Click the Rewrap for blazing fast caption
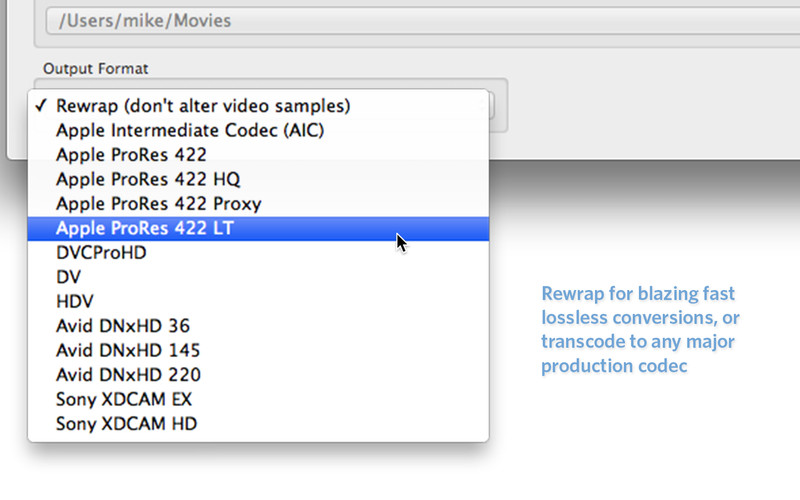The width and height of the screenshot is (800, 500). click(x=638, y=294)
